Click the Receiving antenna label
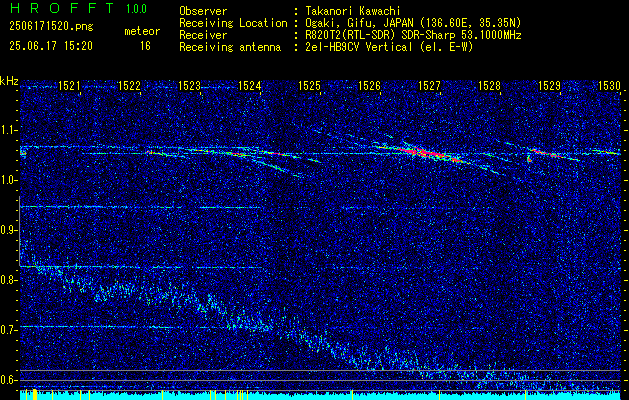629x400 pixels. pos(230,47)
